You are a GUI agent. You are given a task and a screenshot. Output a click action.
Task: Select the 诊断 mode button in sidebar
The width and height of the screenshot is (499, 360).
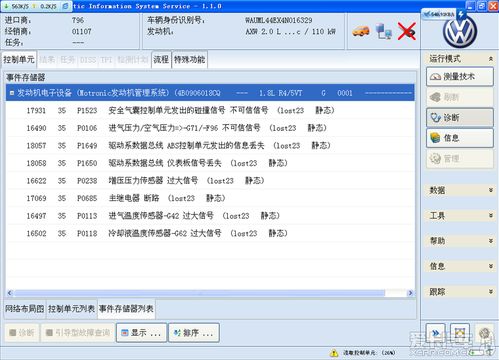click(x=460, y=117)
